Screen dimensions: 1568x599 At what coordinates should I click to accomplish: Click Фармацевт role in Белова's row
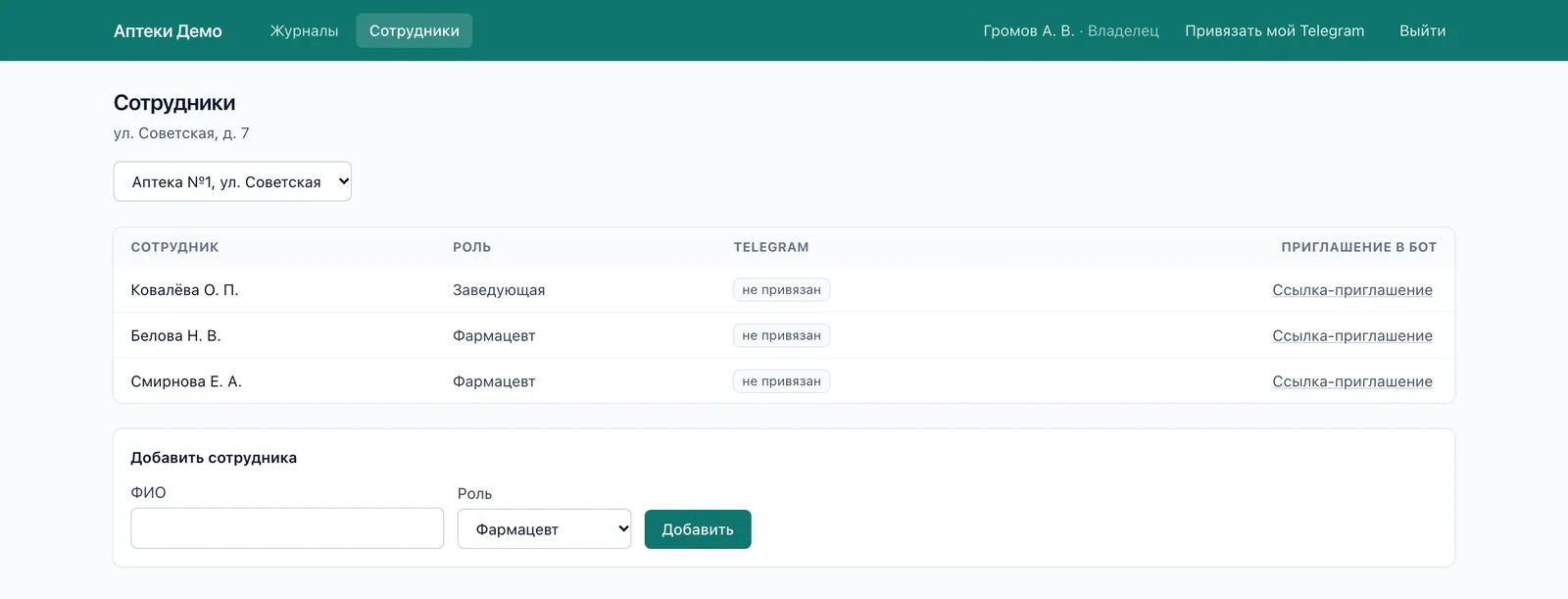coord(494,336)
